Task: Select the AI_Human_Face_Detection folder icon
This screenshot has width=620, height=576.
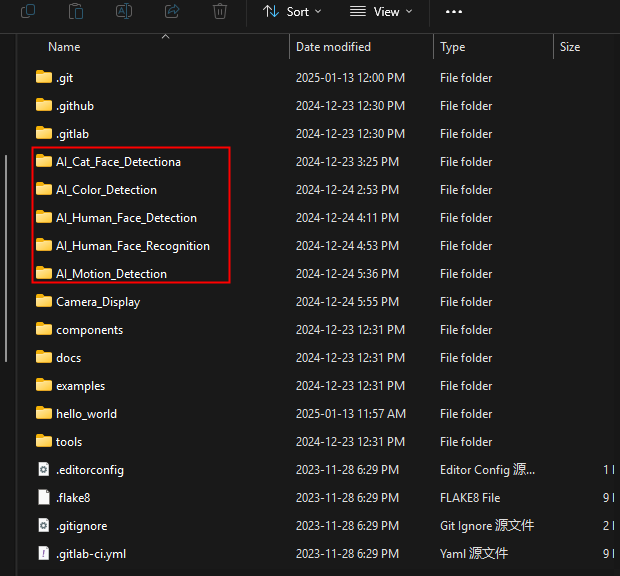Action: coord(44,217)
